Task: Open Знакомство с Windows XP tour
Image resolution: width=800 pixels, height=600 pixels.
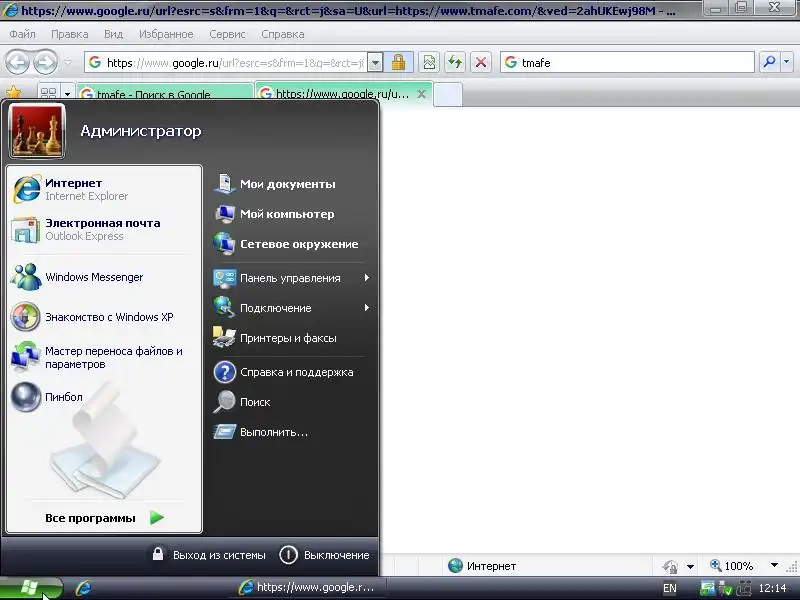Action: 104,317
